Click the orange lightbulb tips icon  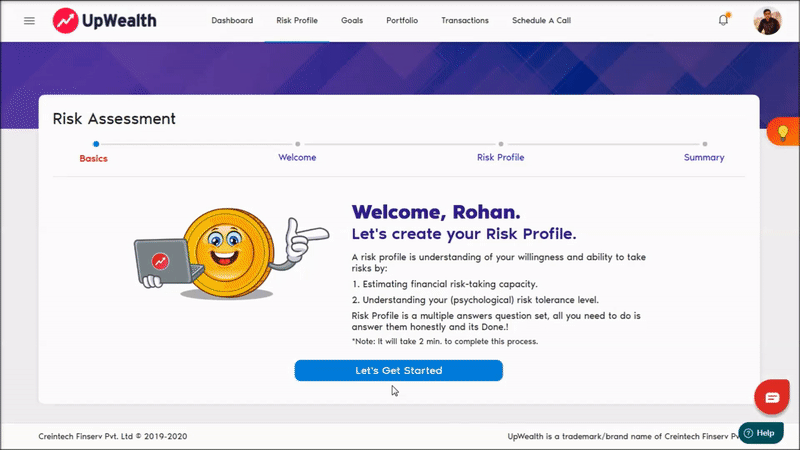click(783, 133)
